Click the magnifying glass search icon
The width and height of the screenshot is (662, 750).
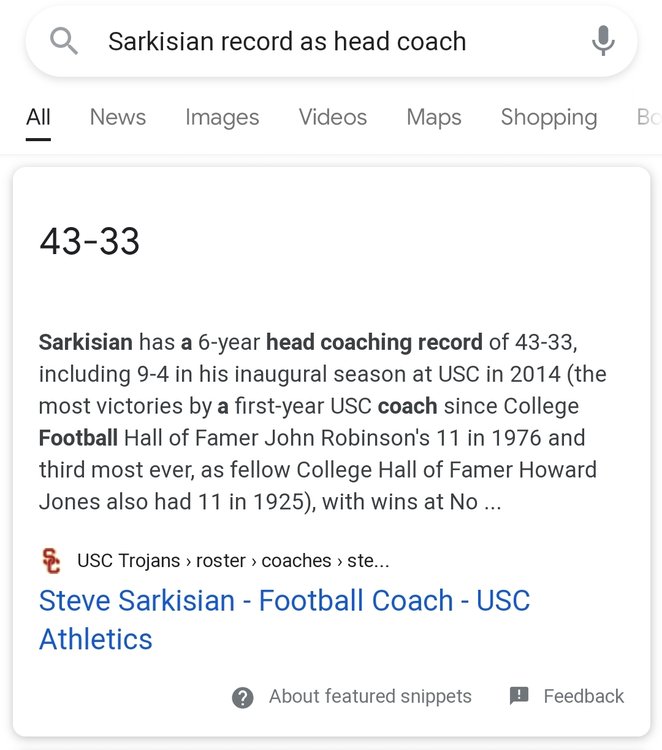pyautogui.click(x=64, y=41)
